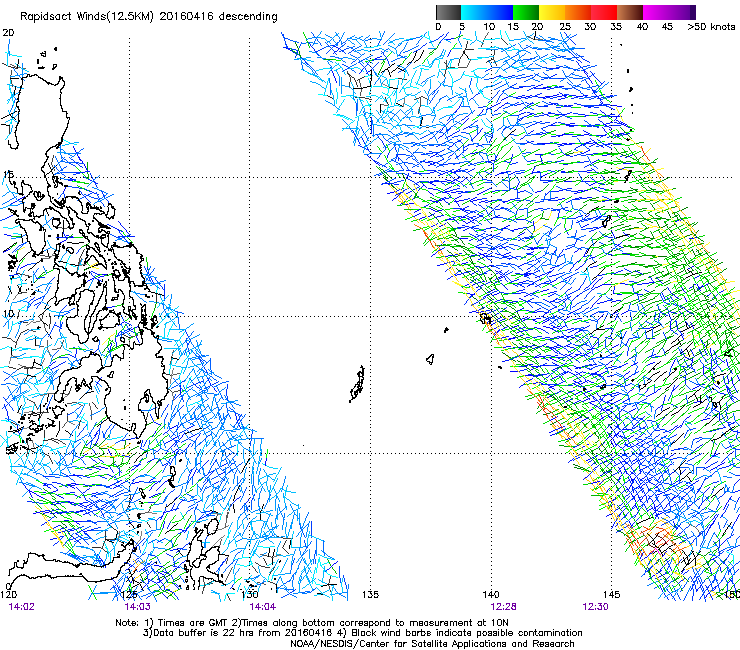Click the '30' legend scale label
The image size is (740, 650).
point(590,26)
